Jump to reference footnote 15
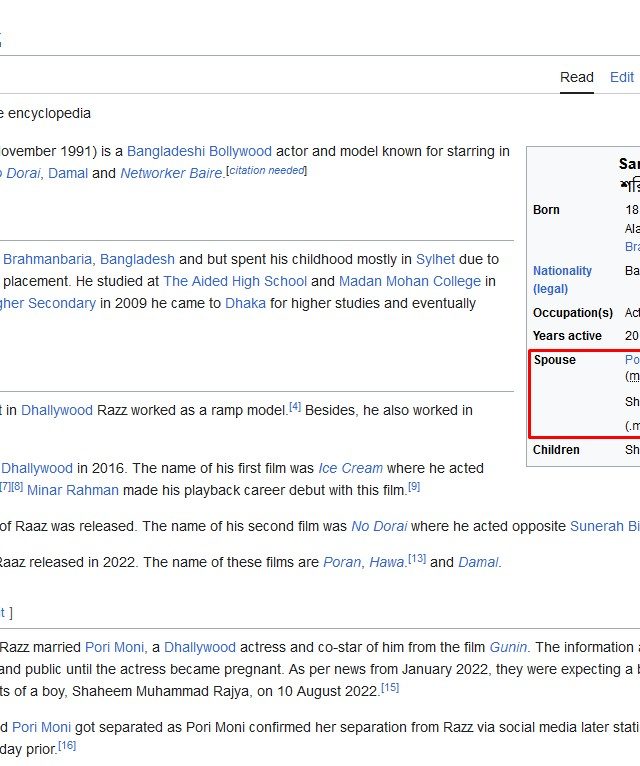 click(390, 687)
